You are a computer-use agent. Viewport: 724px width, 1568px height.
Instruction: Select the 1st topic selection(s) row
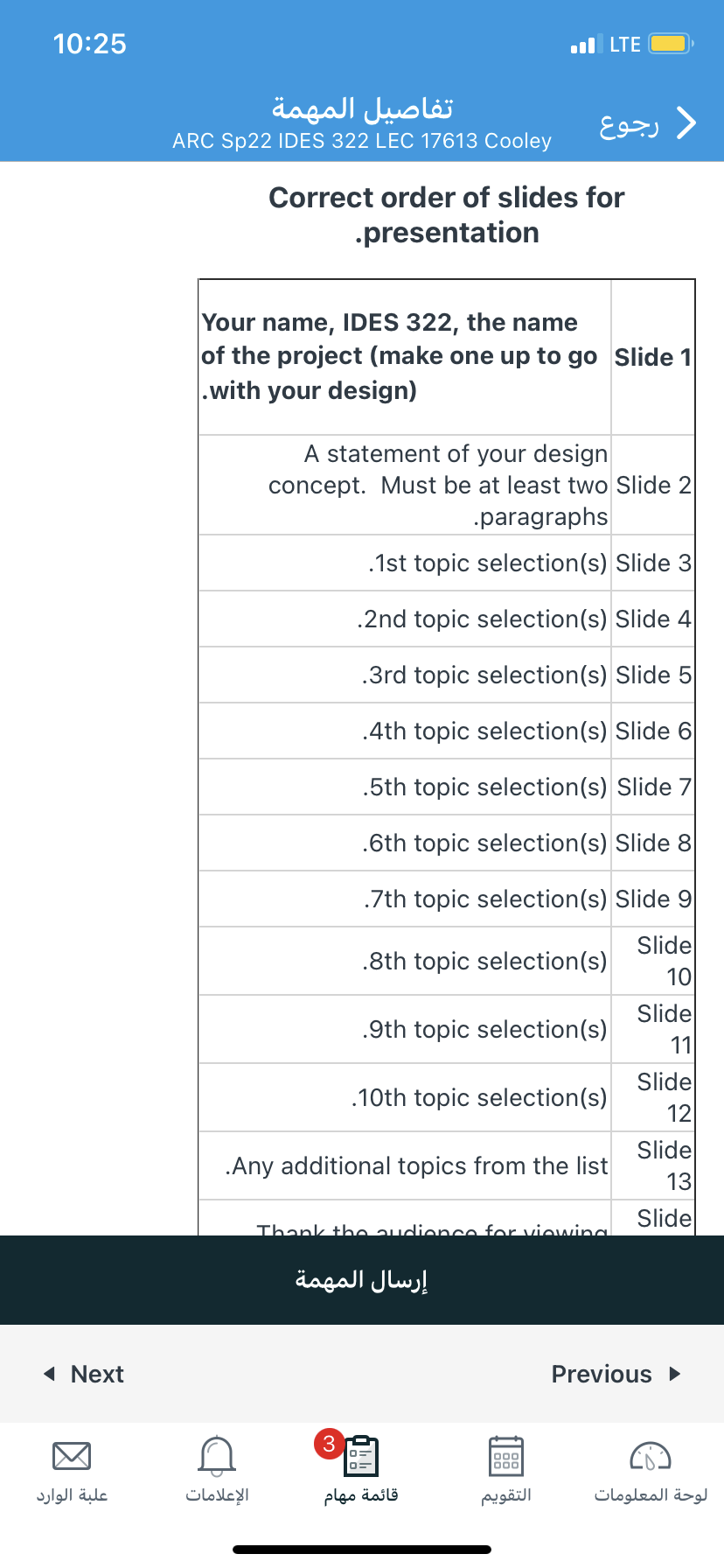pyautogui.click(x=447, y=563)
